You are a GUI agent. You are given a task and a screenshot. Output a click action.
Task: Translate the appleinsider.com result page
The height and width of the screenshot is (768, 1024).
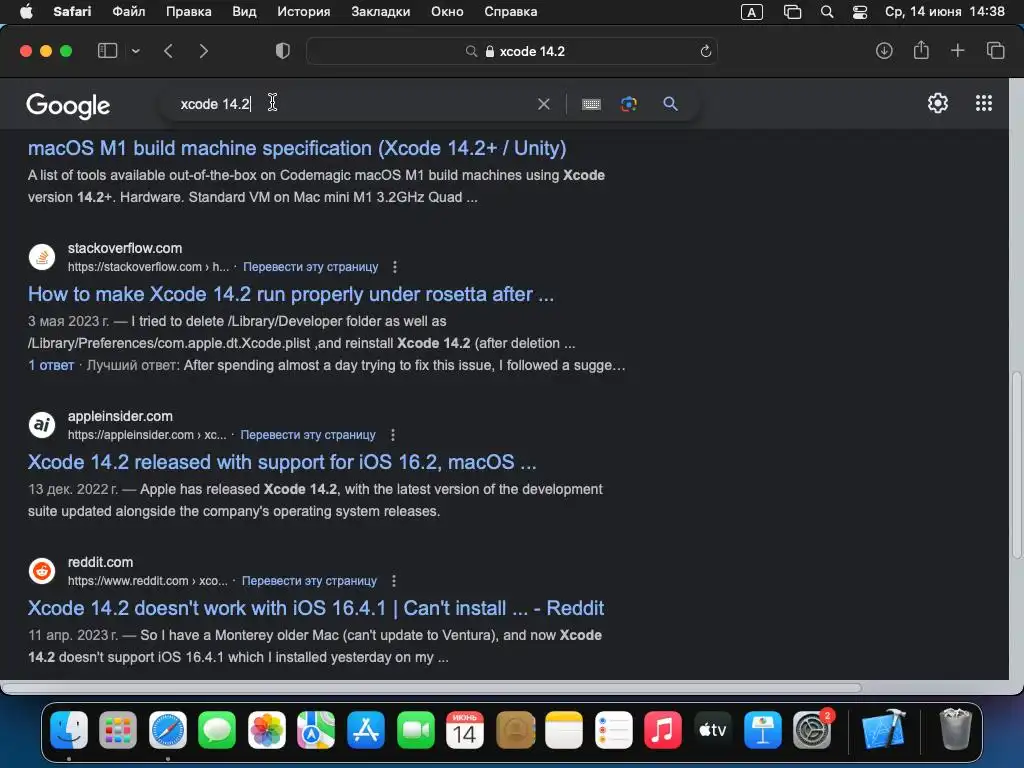click(308, 435)
